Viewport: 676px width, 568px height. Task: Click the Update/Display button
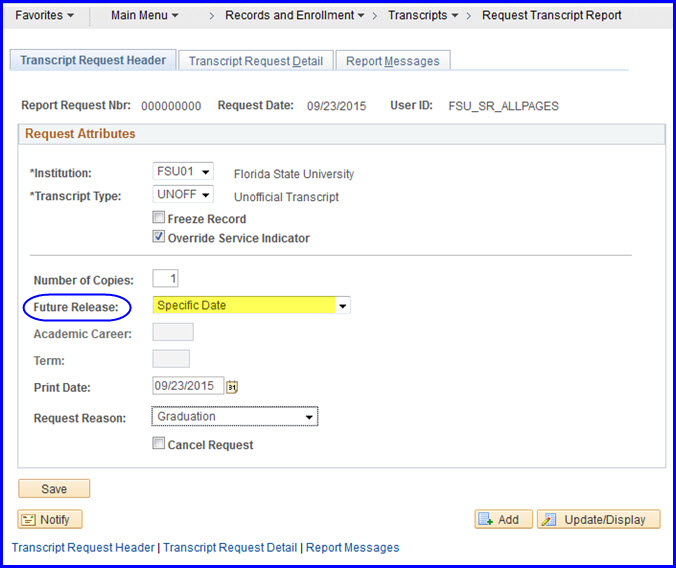pyautogui.click(x=598, y=519)
